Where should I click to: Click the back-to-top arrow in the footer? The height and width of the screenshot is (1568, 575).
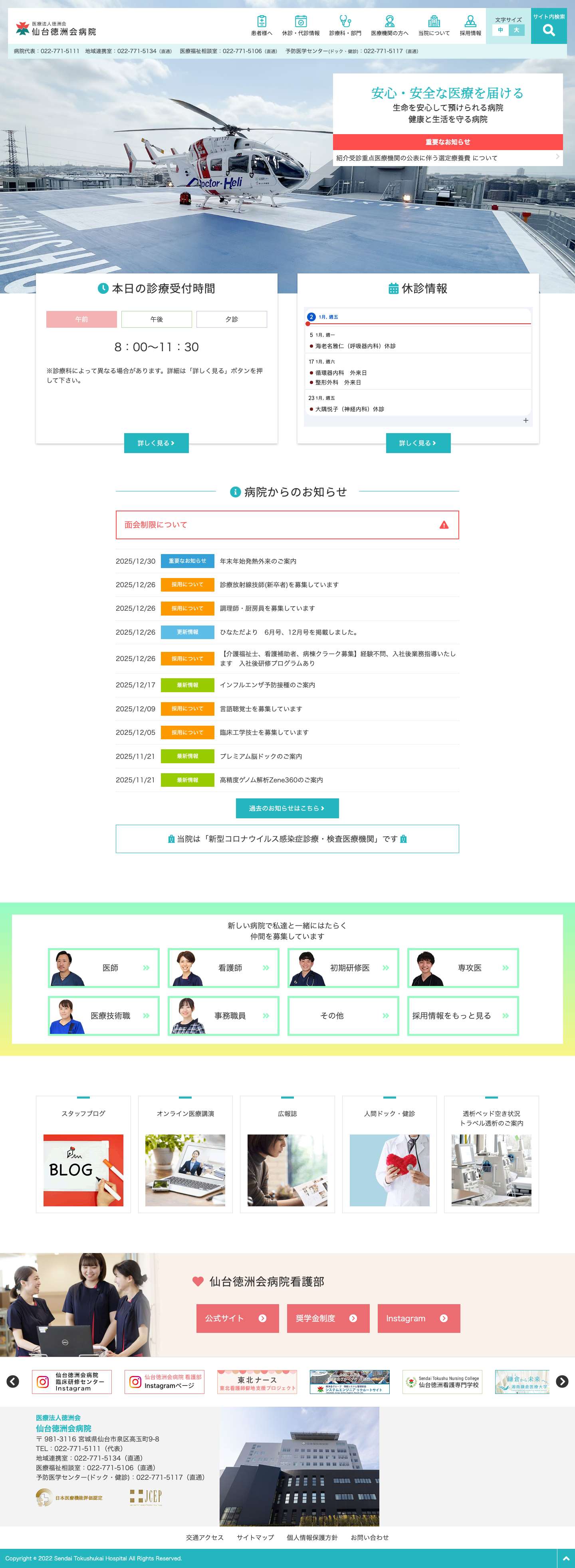click(x=566, y=1558)
